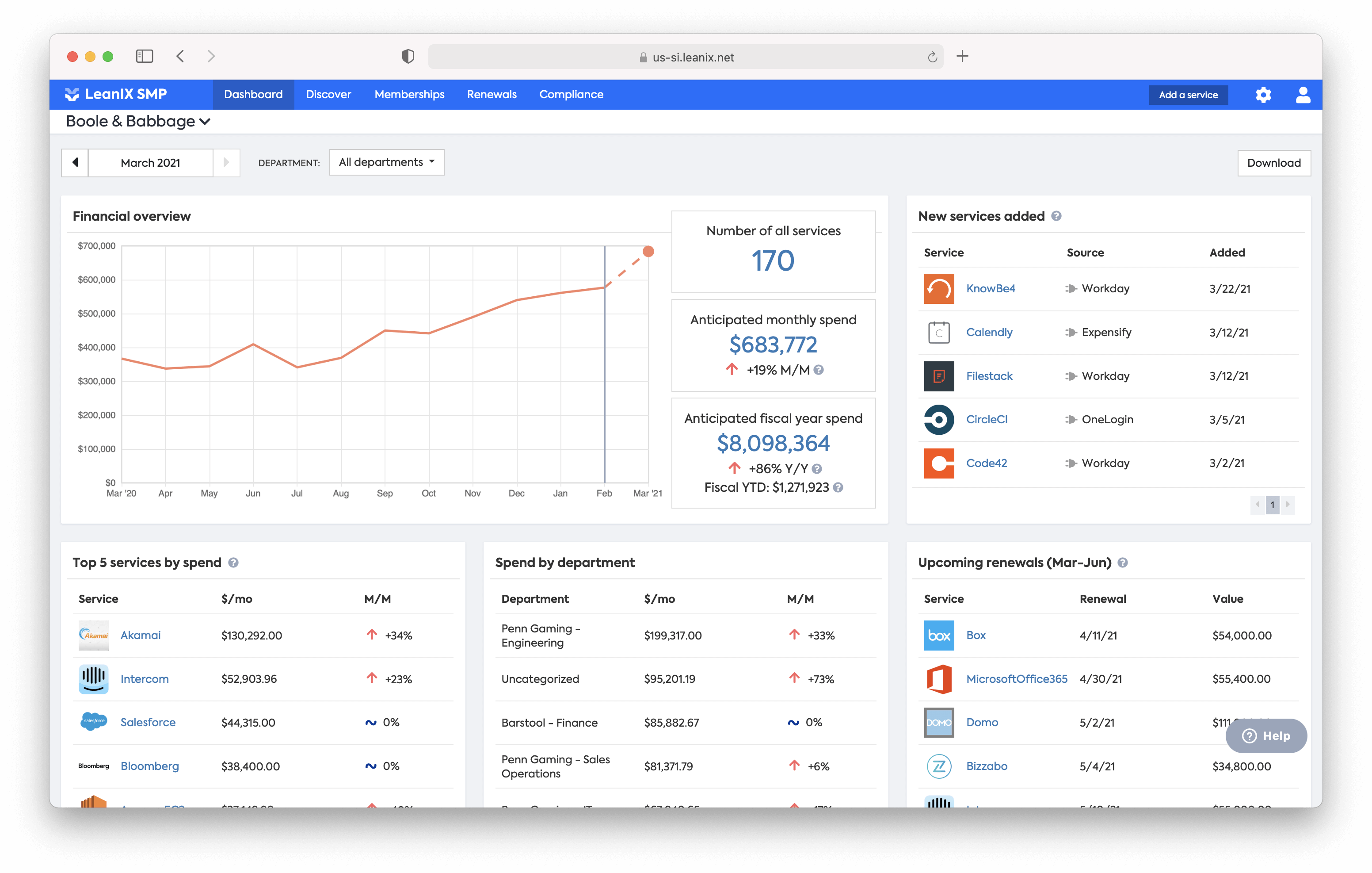Click the privacy shield icon

pyautogui.click(x=408, y=57)
